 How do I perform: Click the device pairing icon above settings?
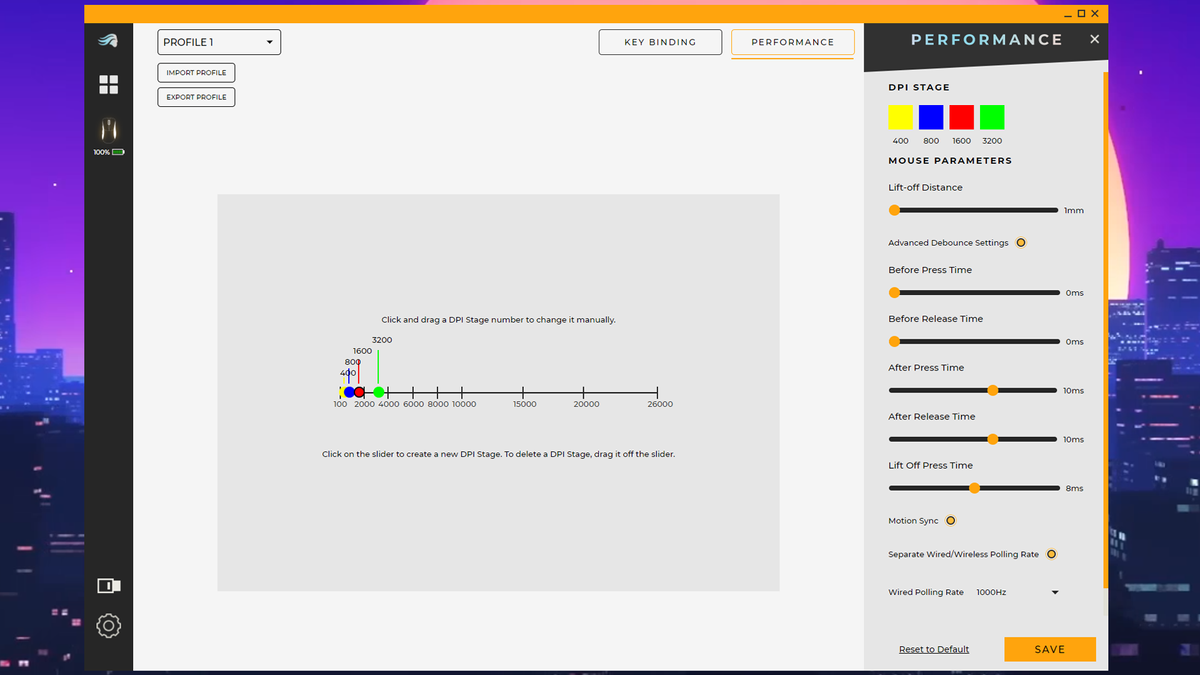click(108, 586)
